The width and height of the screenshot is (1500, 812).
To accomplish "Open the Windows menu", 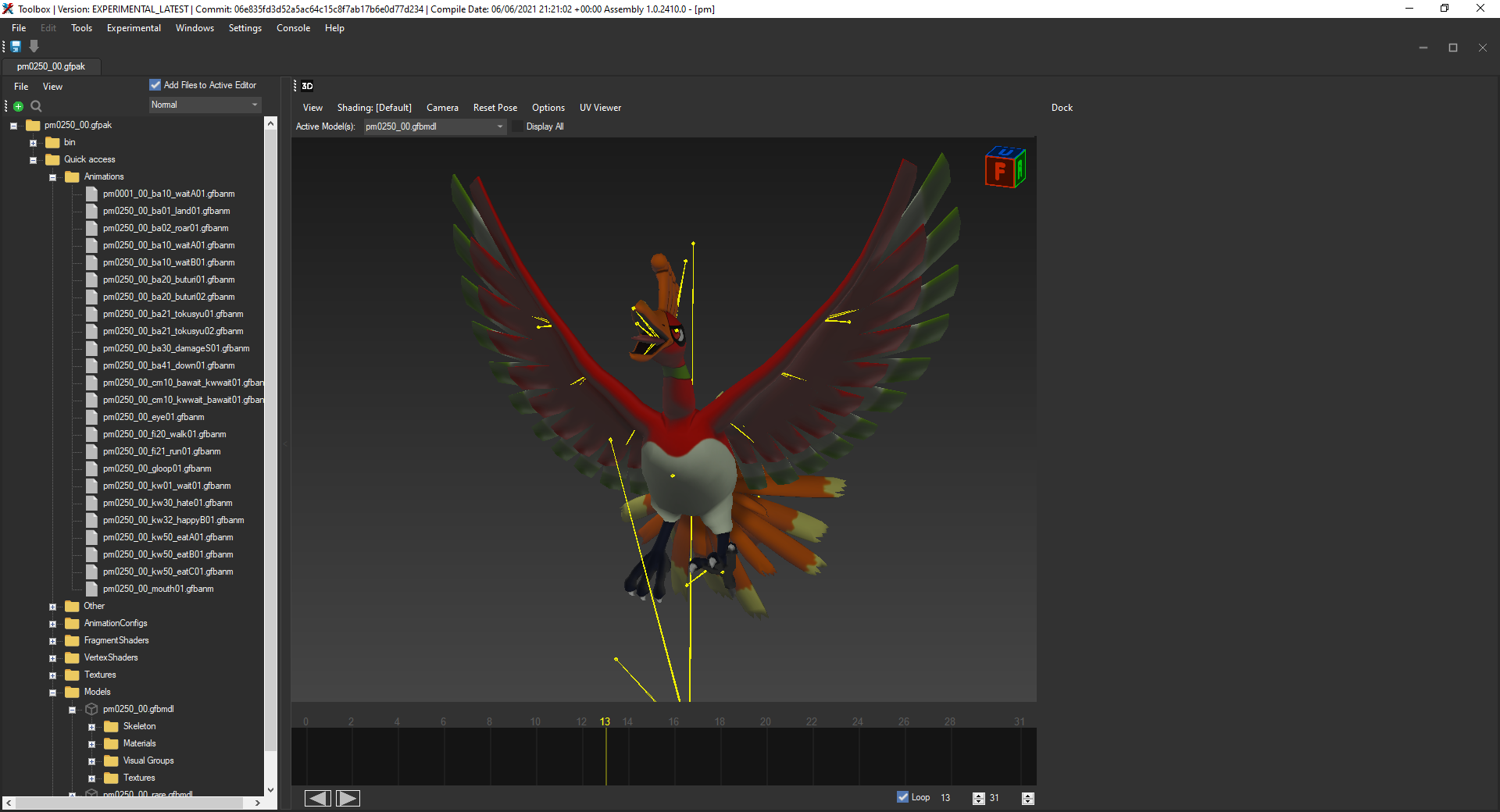I will (195, 28).
